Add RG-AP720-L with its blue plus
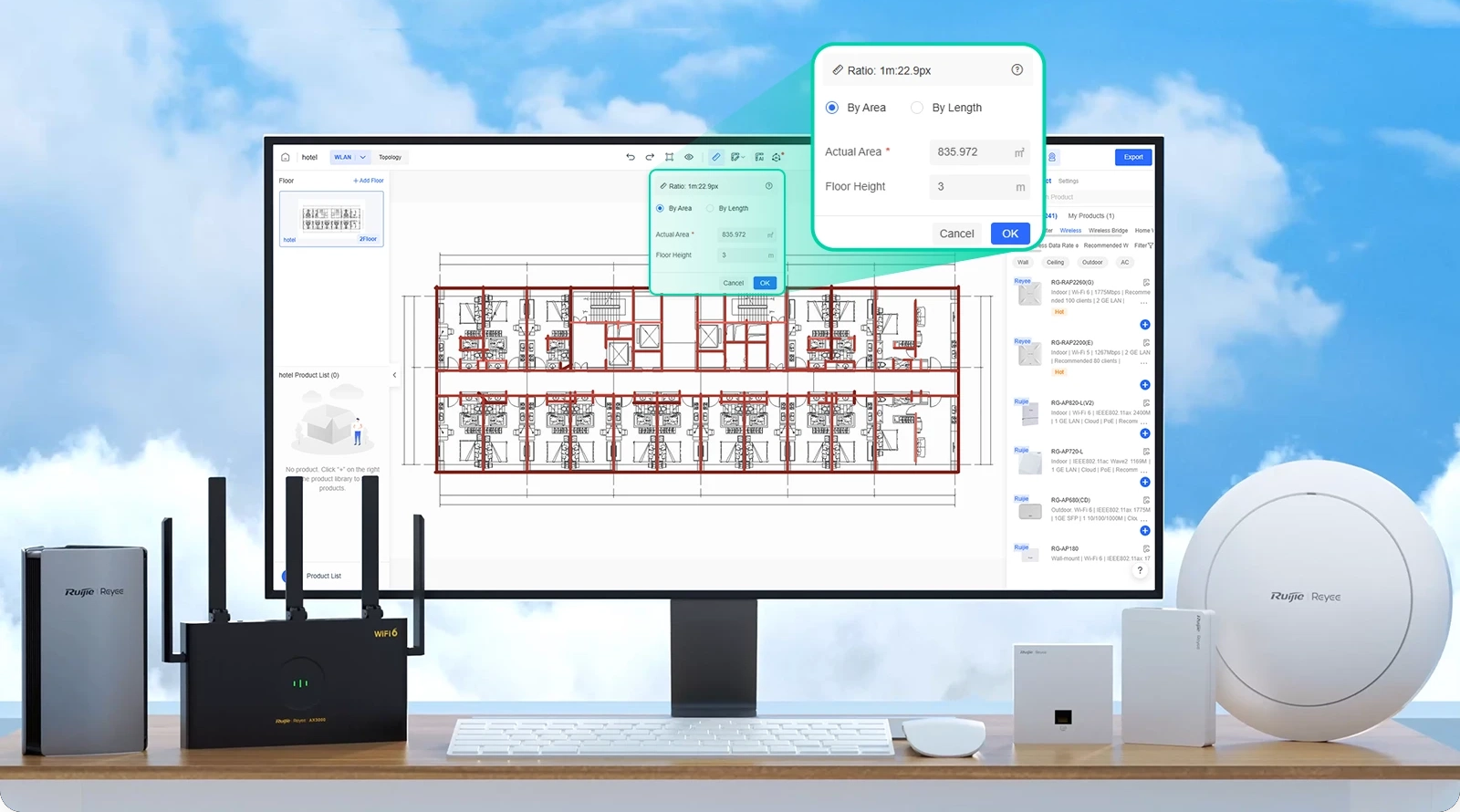Image resolution: width=1460 pixels, height=812 pixels. tap(1145, 482)
